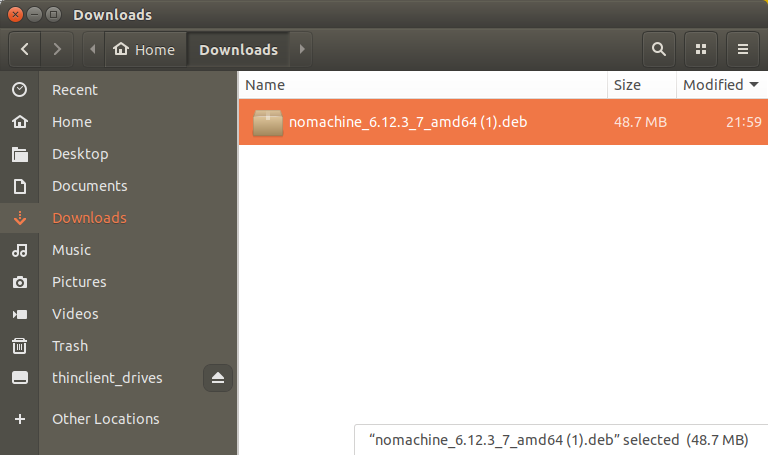Click the Music note icon in the sidebar
Image resolution: width=768 pixels, height=455 pixels.
click(20, 250)
